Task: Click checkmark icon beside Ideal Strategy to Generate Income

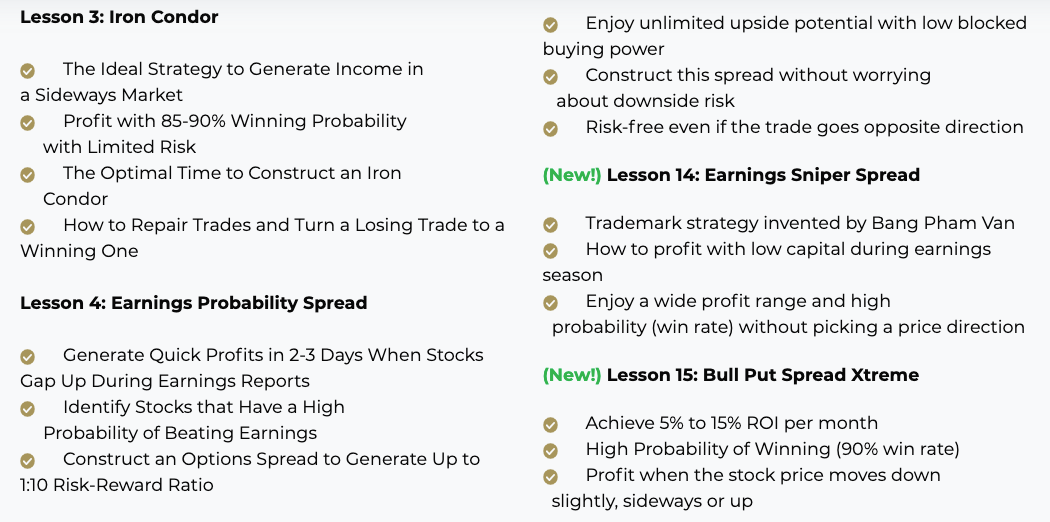Action: point(27,70)
